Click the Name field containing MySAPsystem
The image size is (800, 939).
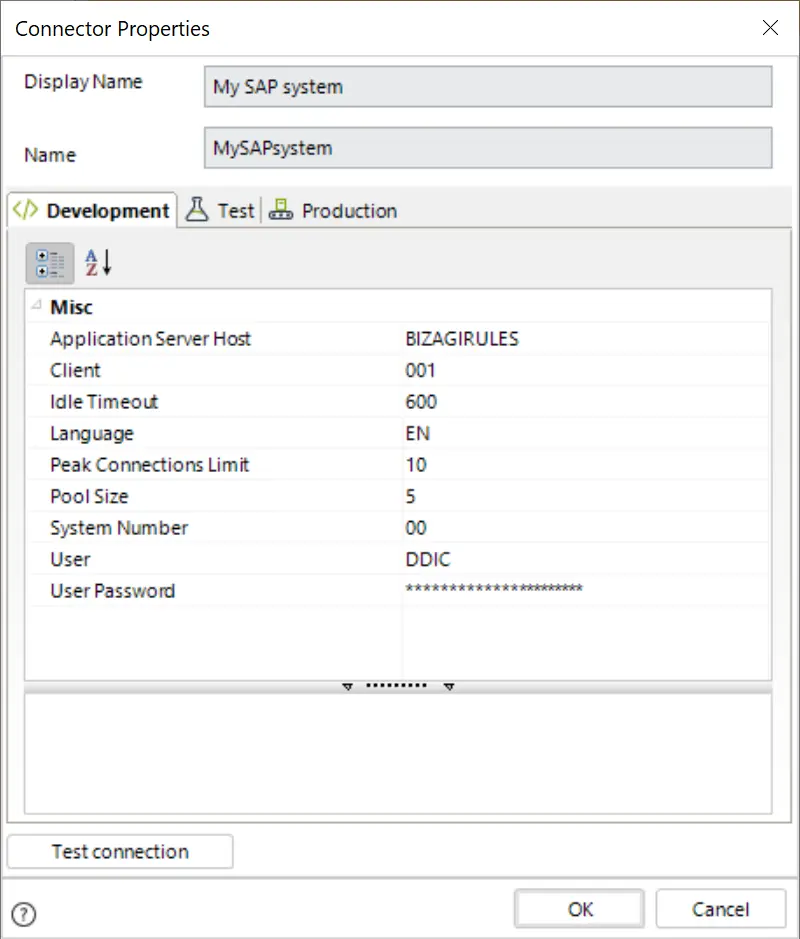(488, 148)
